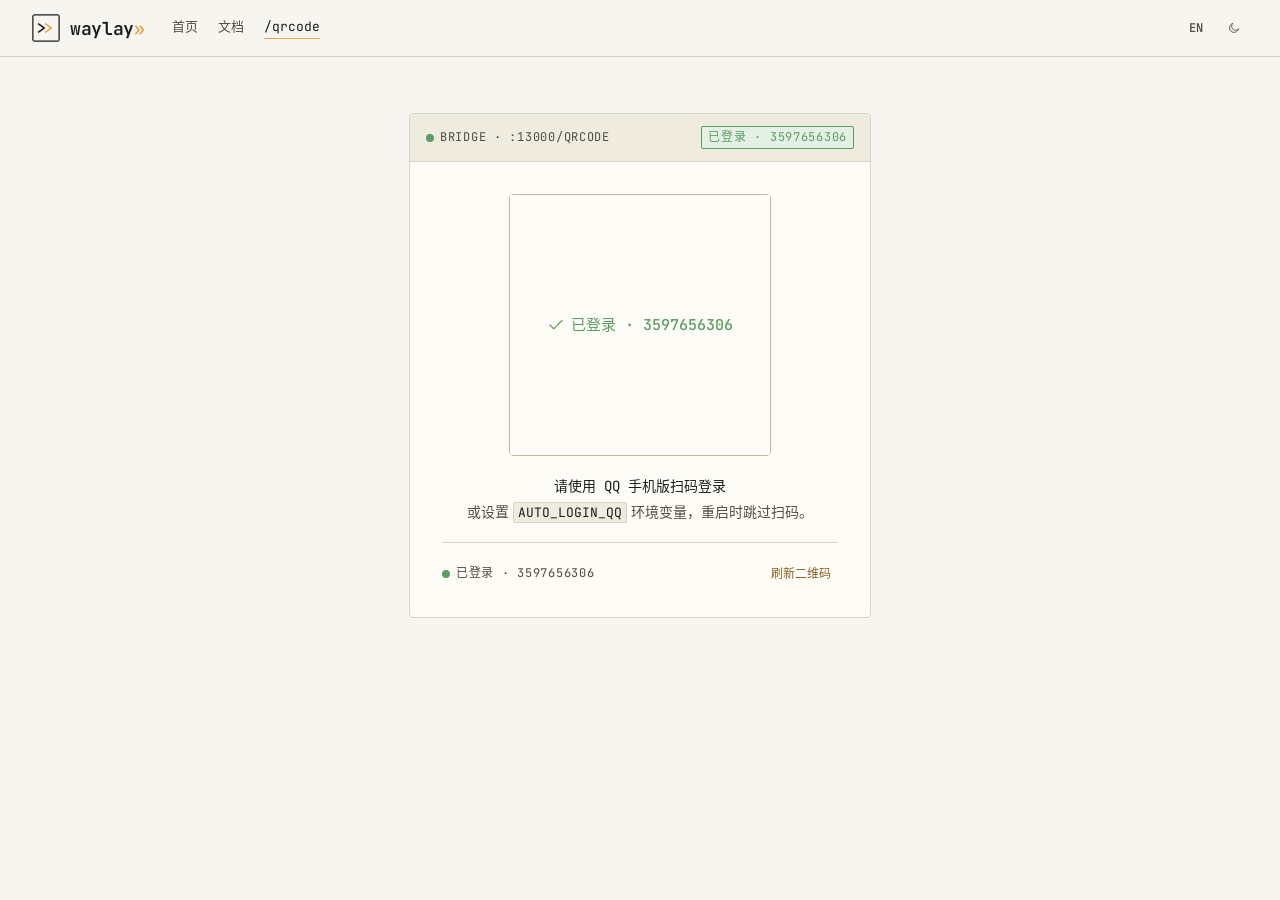Select the /qrcode nav tab
The width and height of the screenshot is (1280, 900).
pos(292,27)
